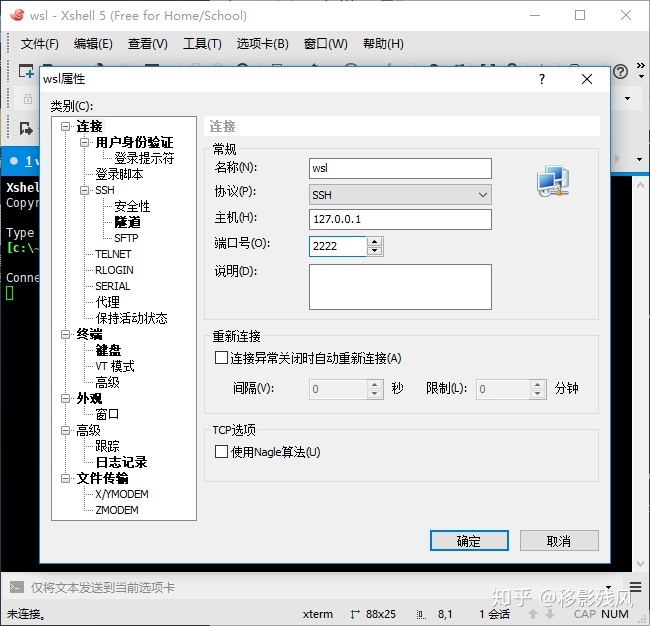Click the Xshell help question mark icon
650x626 pixels.
point(620,72)
